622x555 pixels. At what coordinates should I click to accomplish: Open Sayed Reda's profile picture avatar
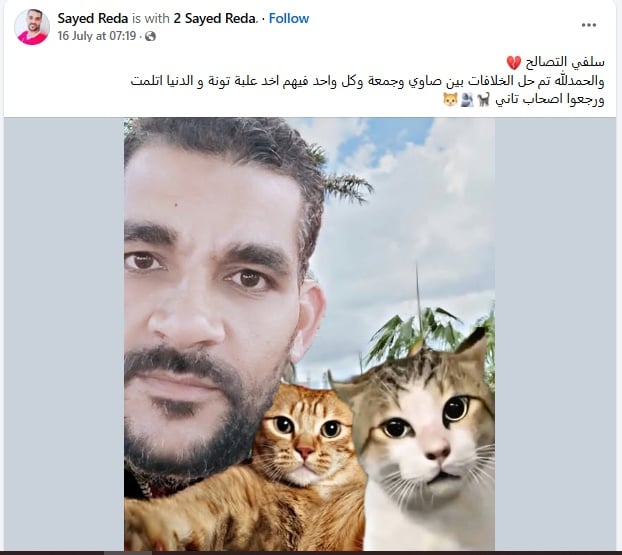click(x=32, y=27)
